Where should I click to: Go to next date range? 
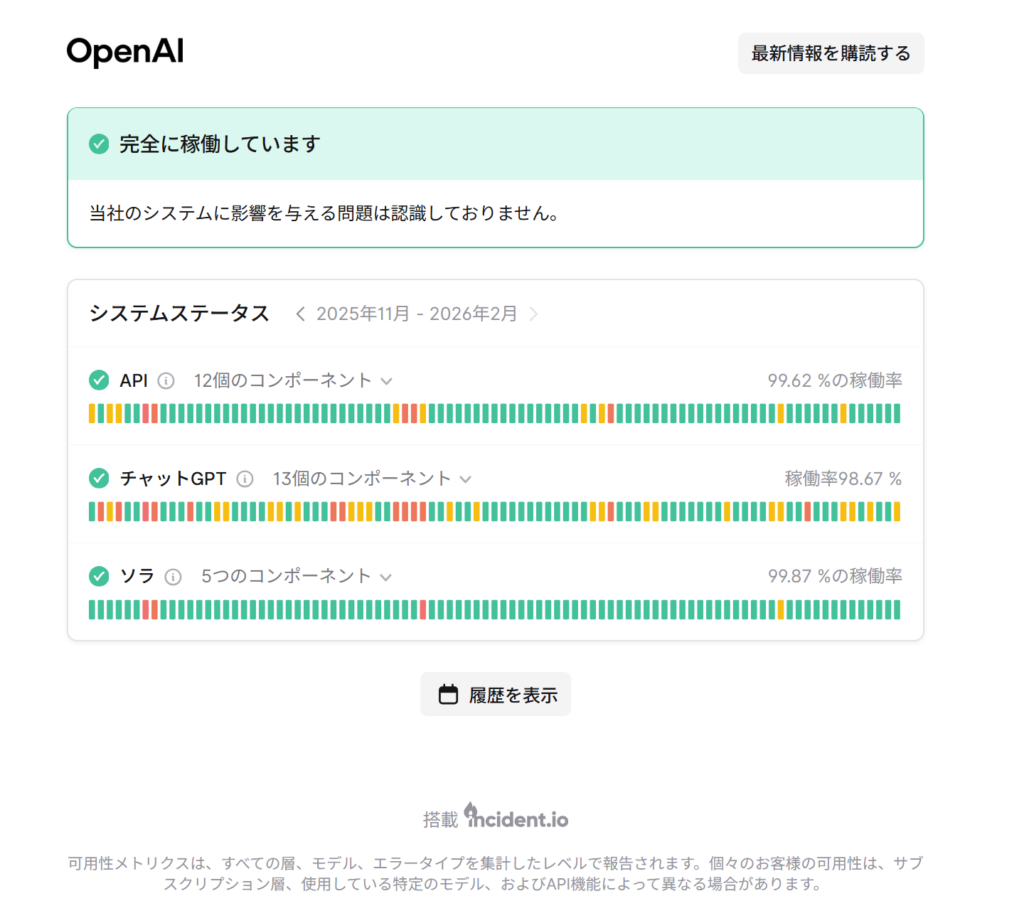tap(534, 314)
